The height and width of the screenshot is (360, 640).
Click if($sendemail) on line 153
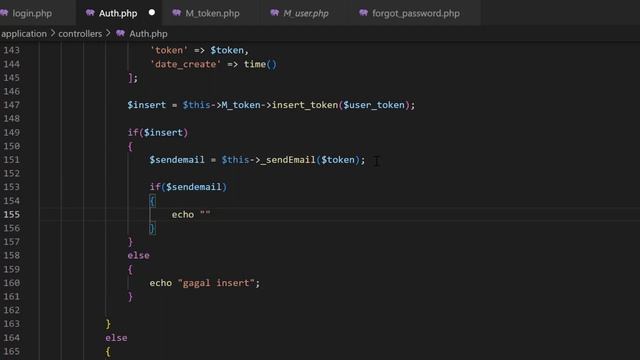pos(188,187)
